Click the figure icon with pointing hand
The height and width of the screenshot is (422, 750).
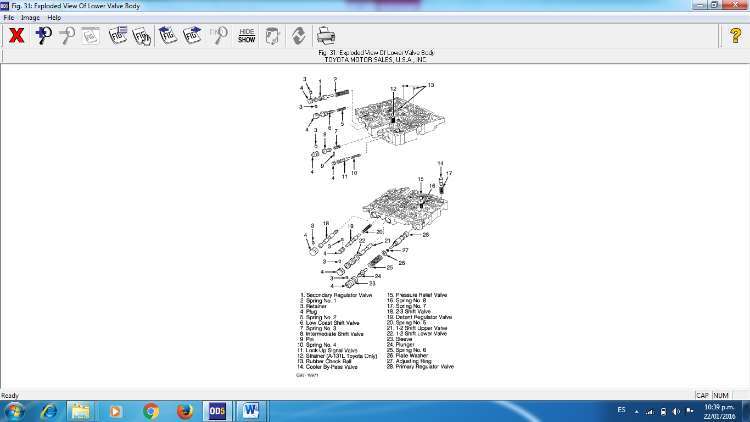143,35
